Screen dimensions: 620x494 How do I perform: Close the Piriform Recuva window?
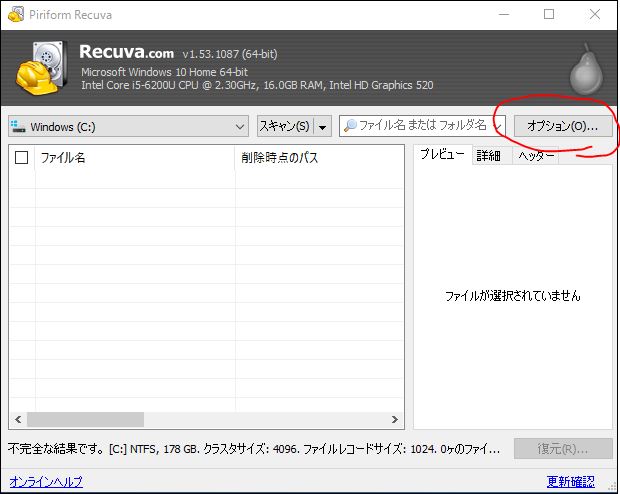595,14
